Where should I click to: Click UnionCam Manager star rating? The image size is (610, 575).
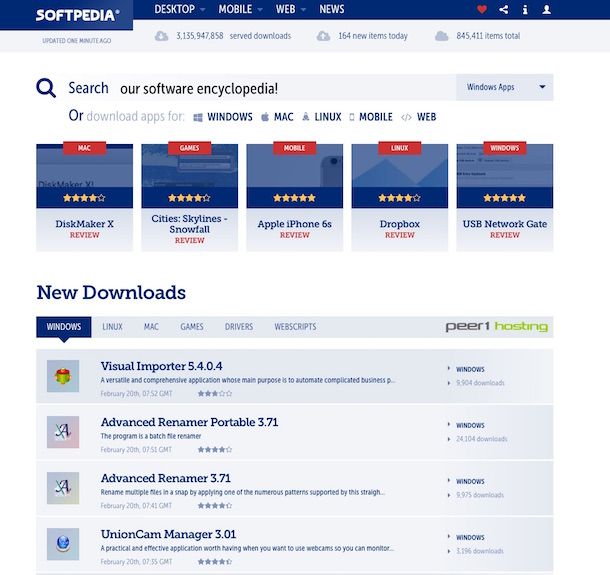[x=215, y=562]
